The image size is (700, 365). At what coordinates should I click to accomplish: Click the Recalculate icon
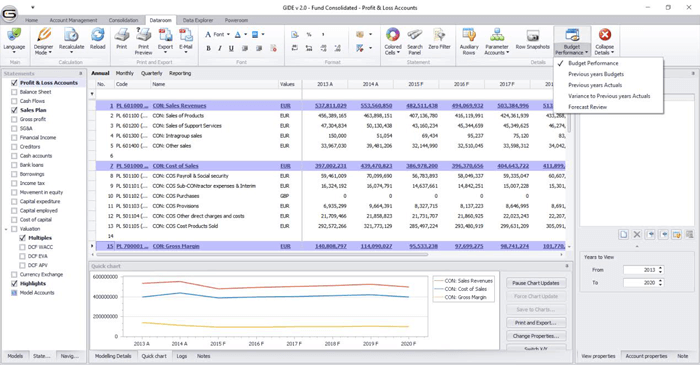71,35
